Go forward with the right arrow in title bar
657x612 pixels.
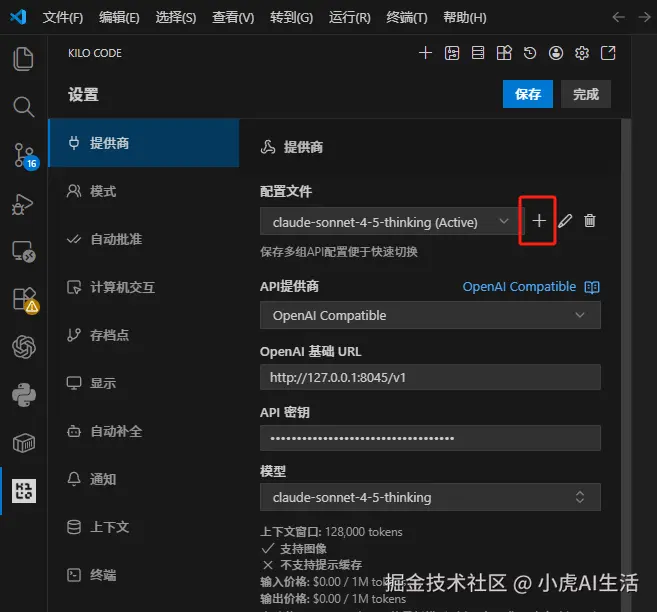pyautogui.click(x=644, y=17)
